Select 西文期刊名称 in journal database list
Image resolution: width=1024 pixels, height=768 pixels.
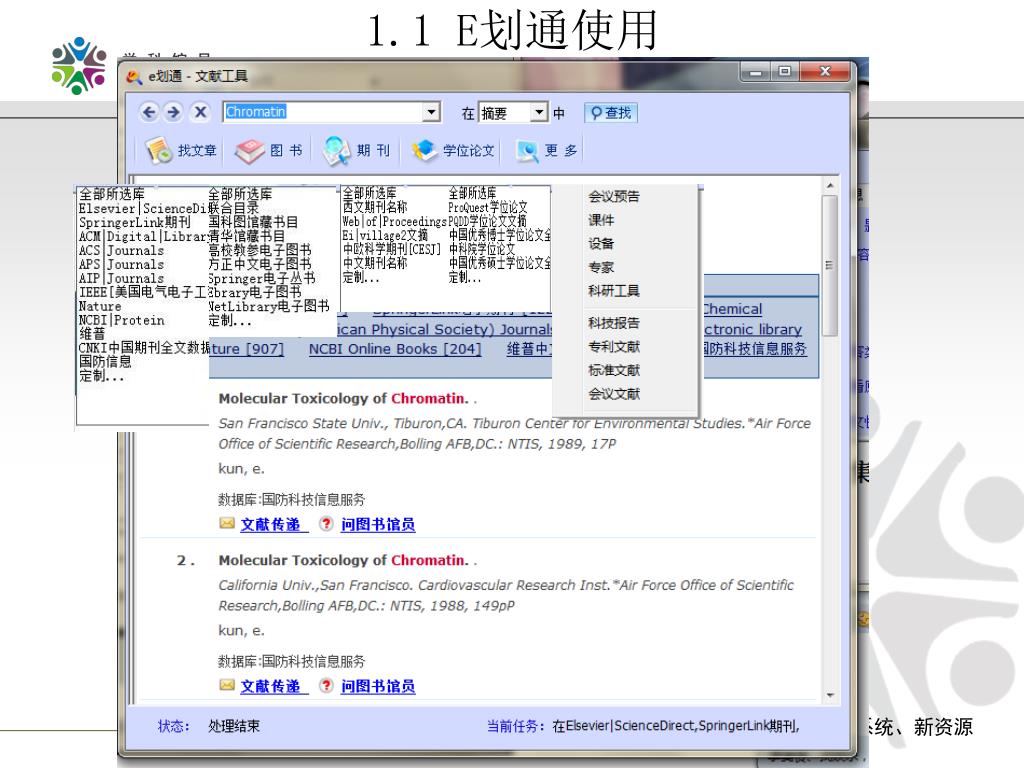tap(375, 207)
